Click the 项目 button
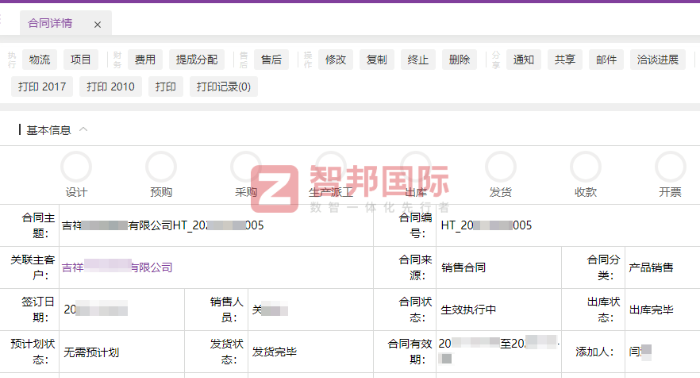Screen dimensions: 700x378 point(81,60)
